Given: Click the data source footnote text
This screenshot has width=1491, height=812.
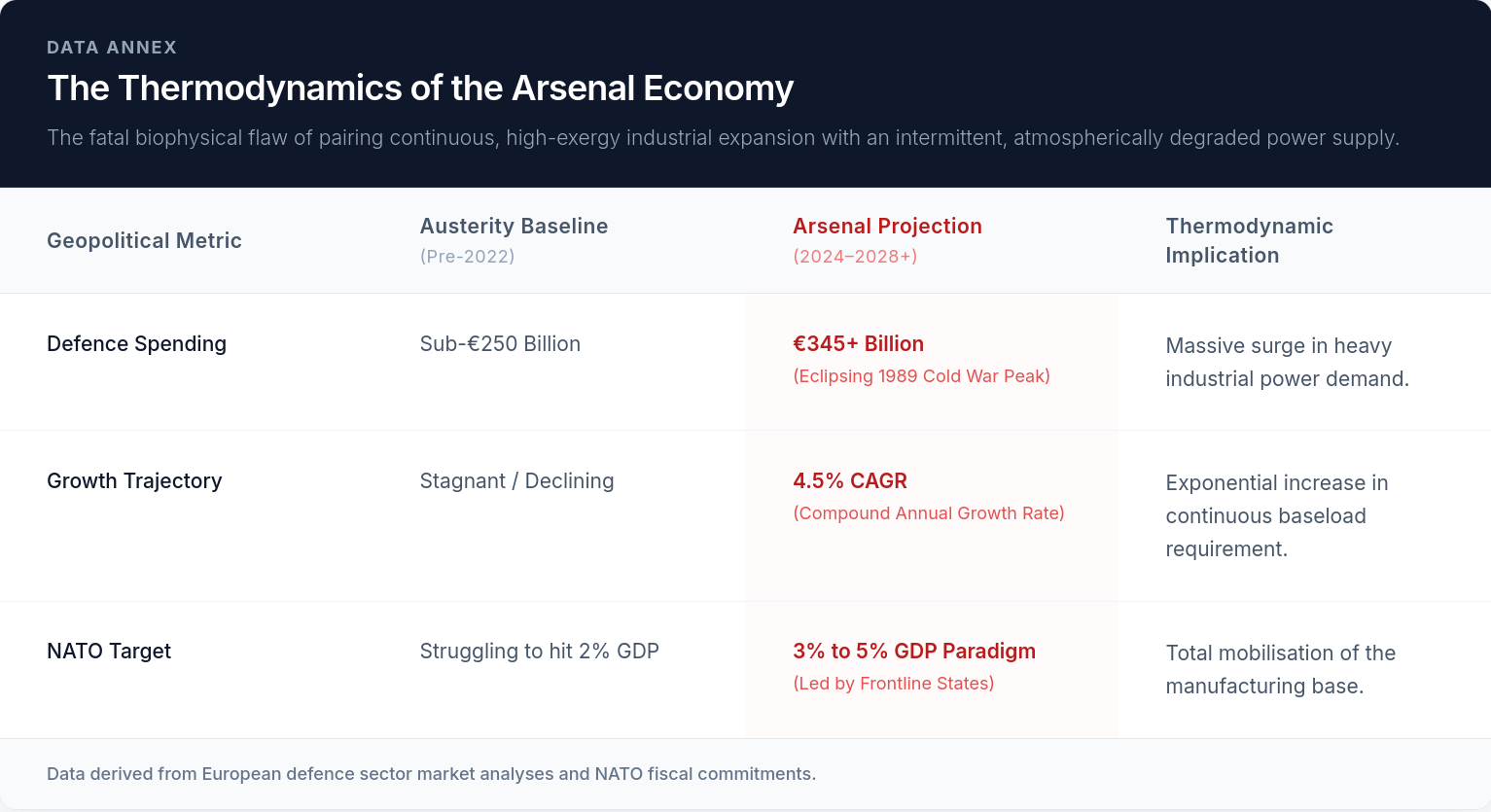Looking at the screenshot, I should [x=431, y=774].
